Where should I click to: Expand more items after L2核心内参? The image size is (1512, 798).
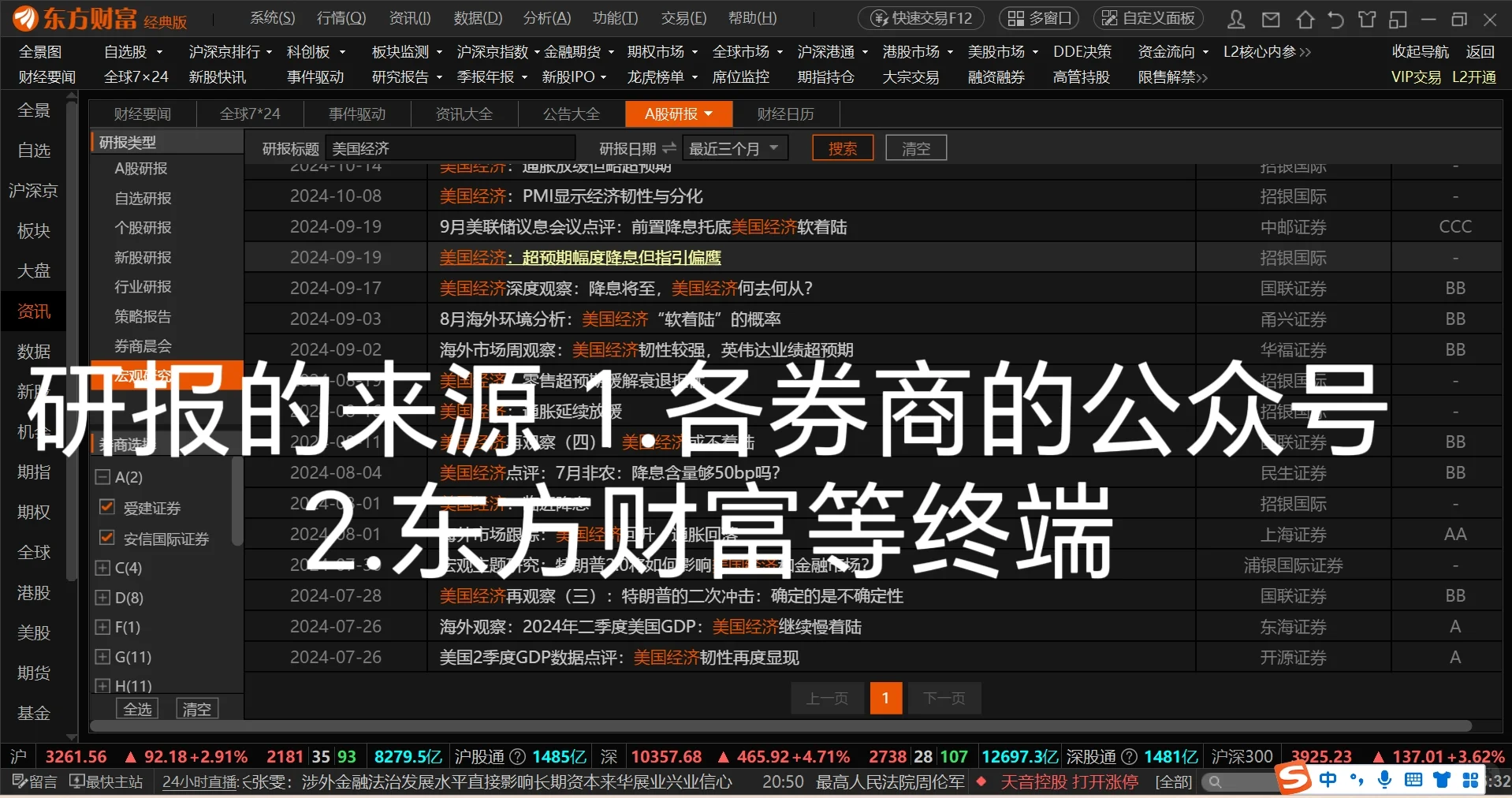point(1305,52)
